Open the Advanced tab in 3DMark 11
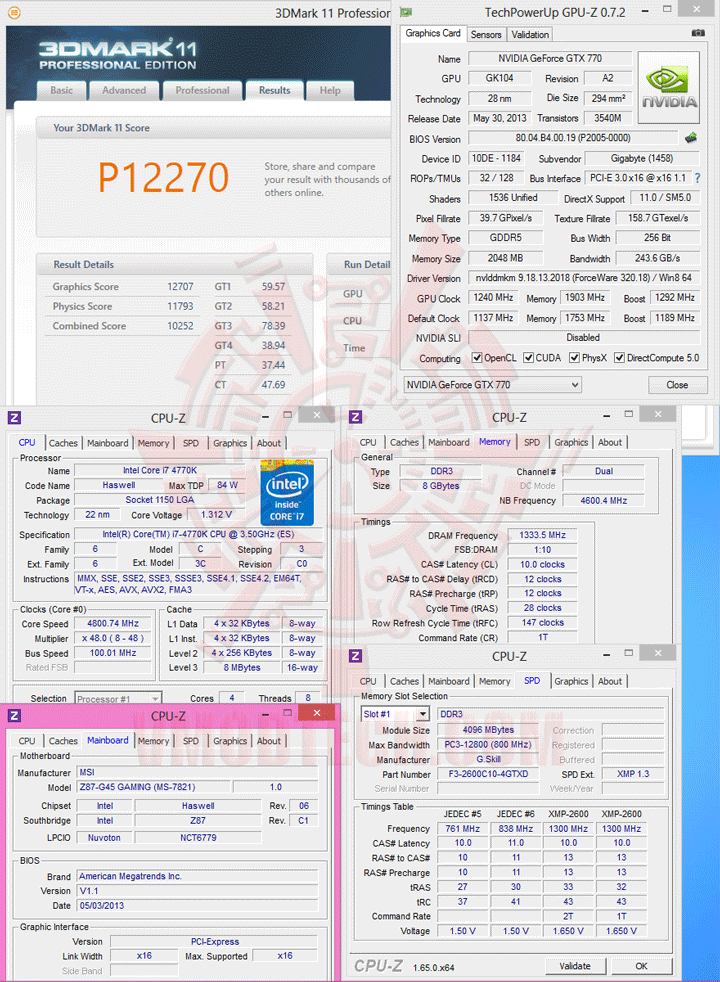This screenshot has height=982, width=720. coord(124,90)
